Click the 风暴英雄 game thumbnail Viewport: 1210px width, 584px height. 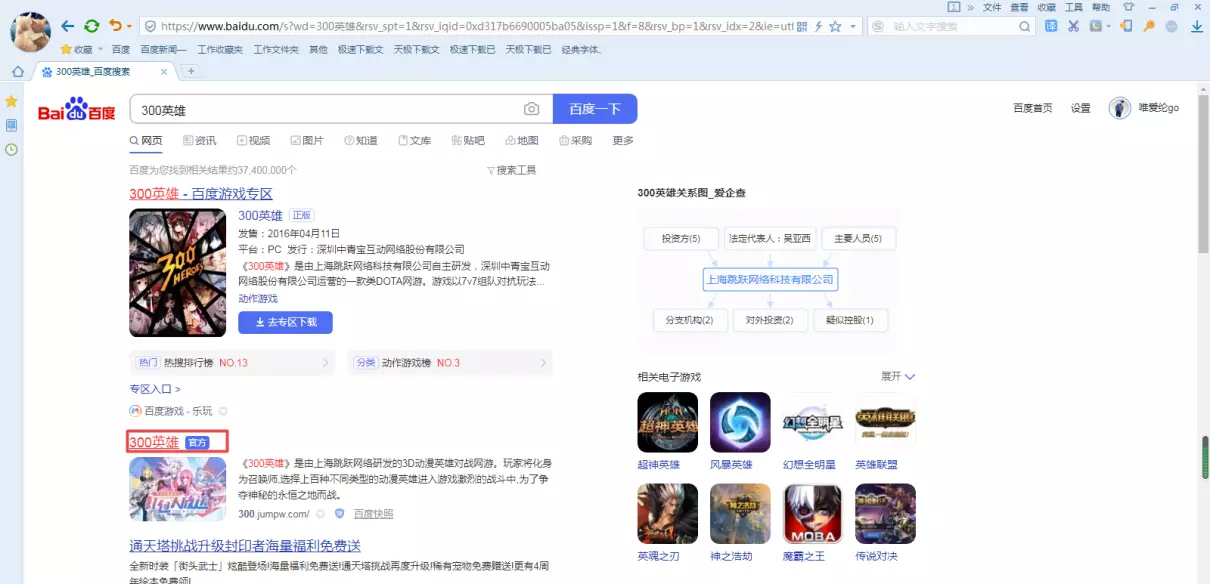point(740,422)
